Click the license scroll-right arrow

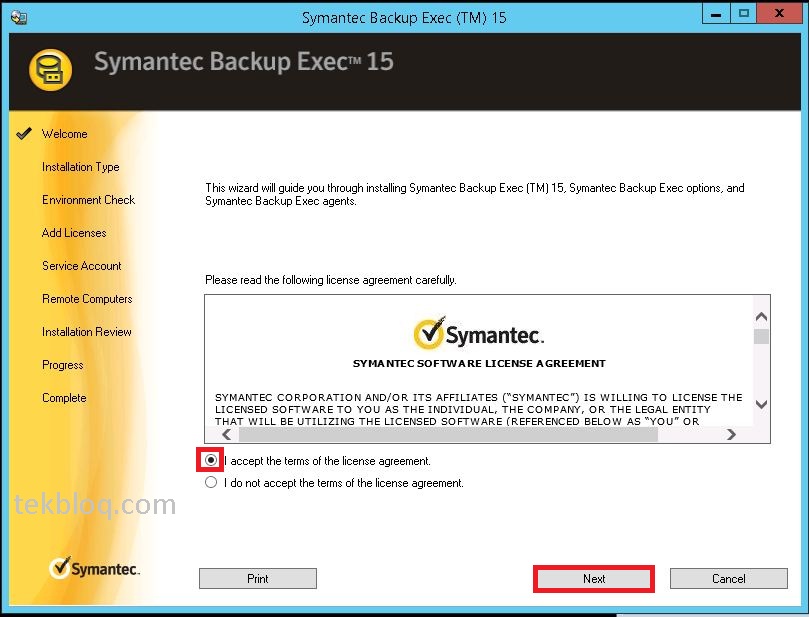coord(731,434)
